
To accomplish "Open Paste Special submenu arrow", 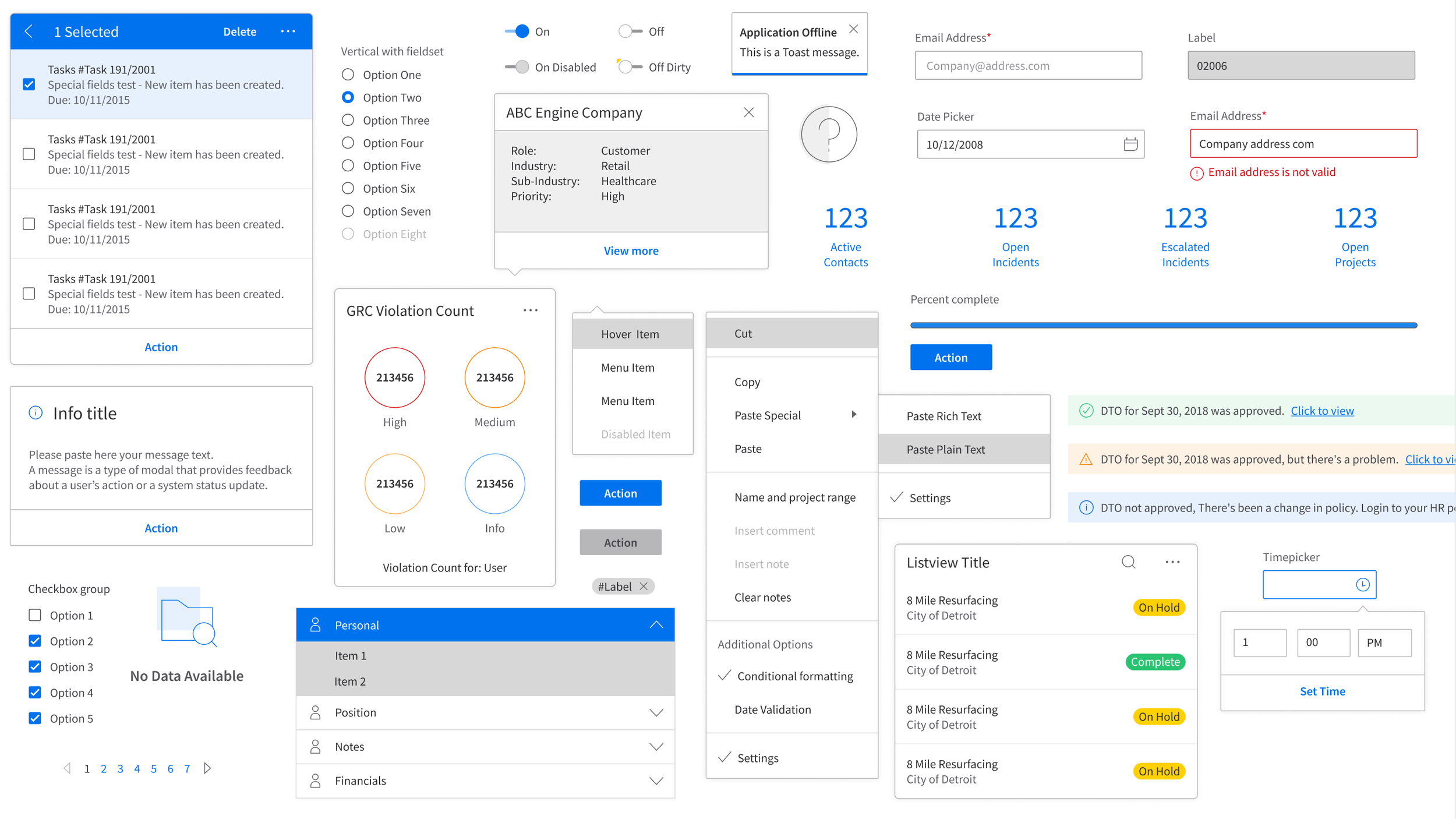I will tap(854, 415).
